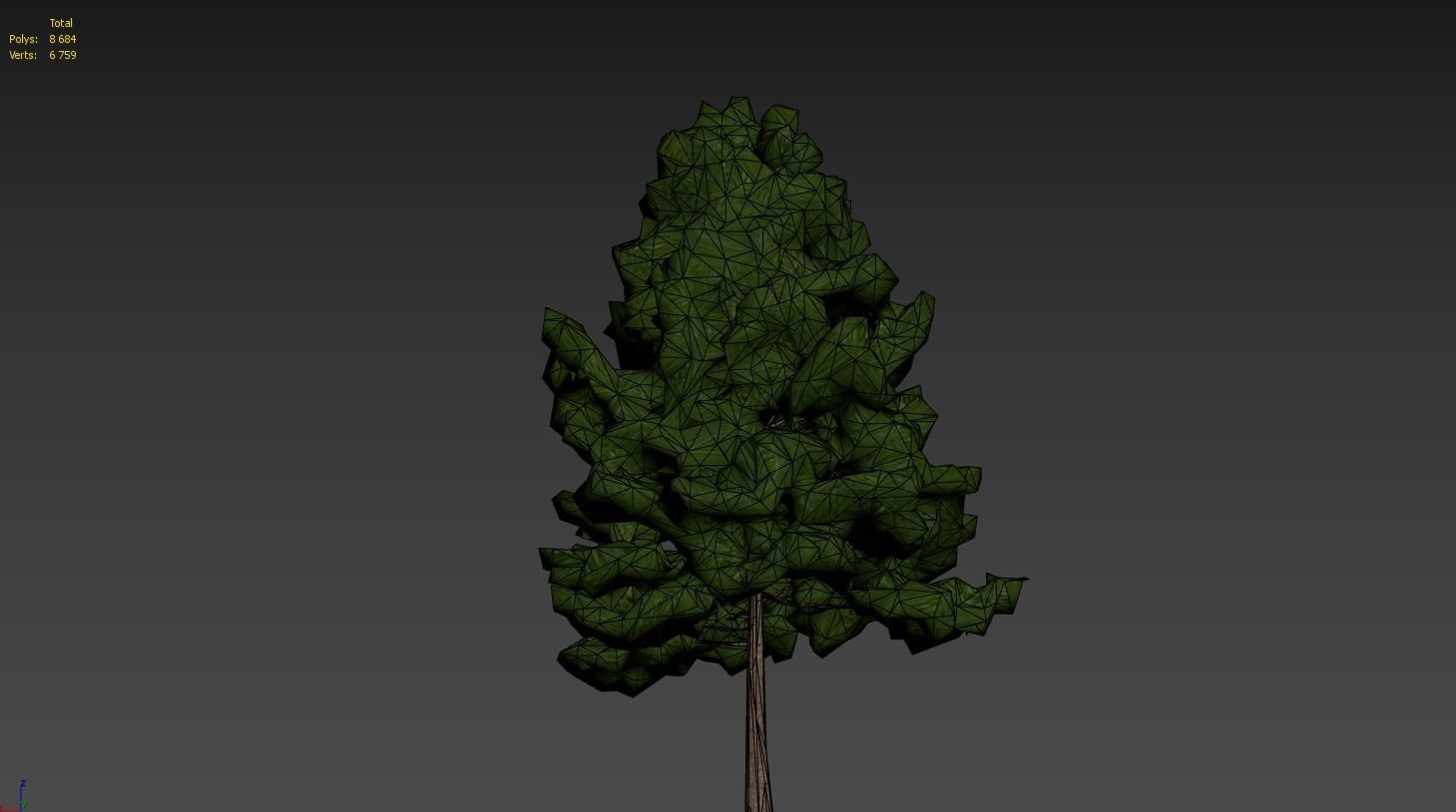
Task: Click the 'Verts:' statistics label
Action: click(23, 55)
